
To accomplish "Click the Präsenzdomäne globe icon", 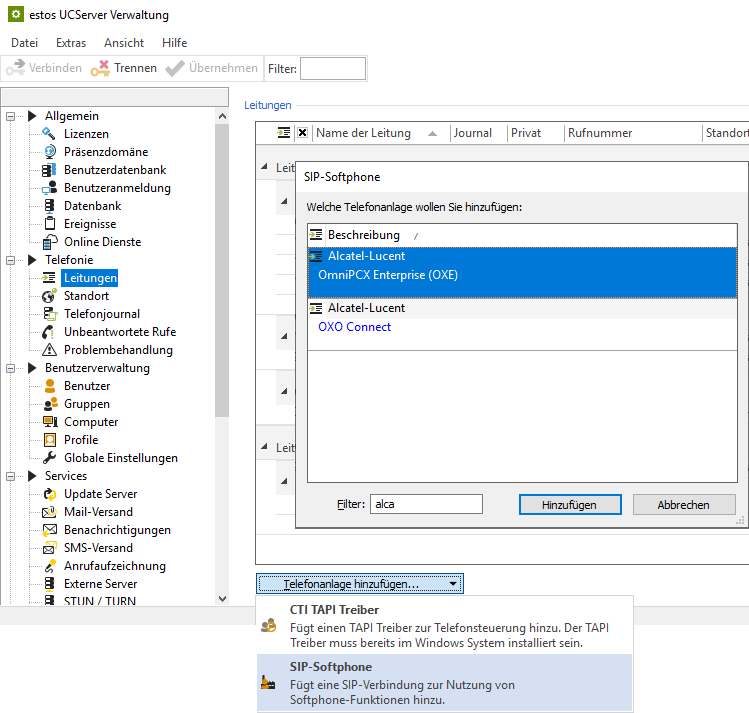I will pos(49,152).
